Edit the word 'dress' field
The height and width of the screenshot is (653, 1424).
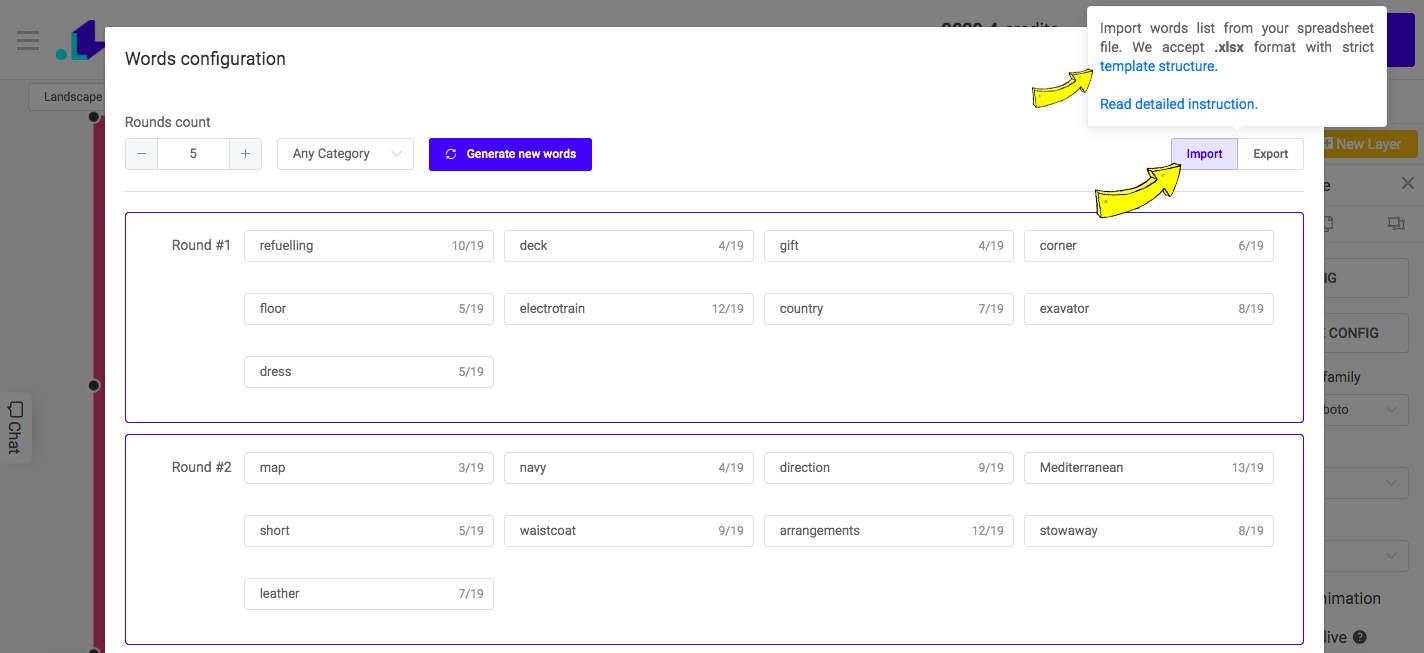click(369, 372)
